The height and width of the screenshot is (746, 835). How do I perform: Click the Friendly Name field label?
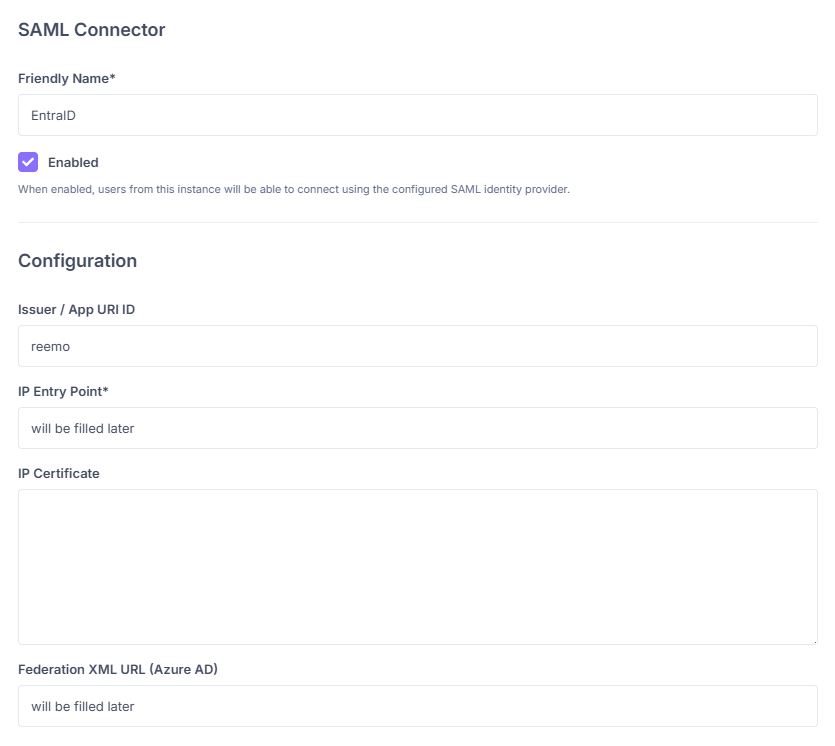tap(63, 78)
